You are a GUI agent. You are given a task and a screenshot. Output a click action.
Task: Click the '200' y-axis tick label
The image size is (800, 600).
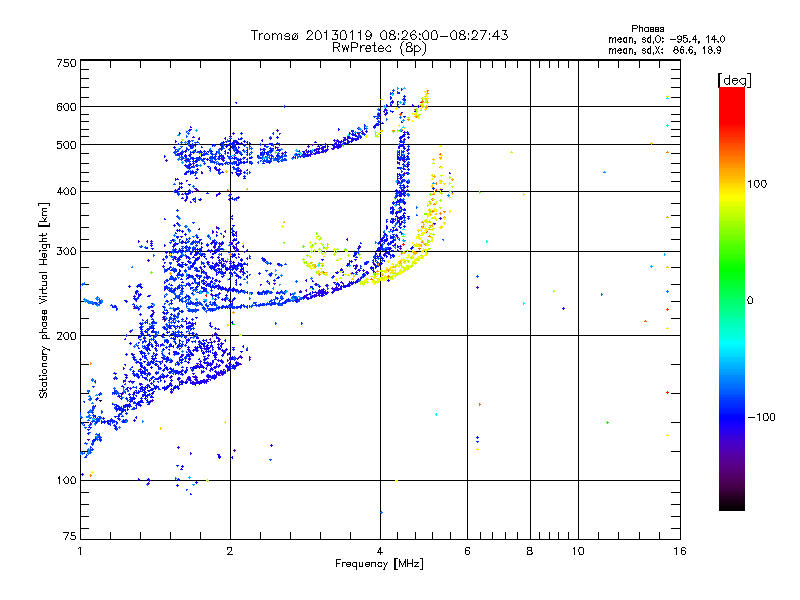66,336
